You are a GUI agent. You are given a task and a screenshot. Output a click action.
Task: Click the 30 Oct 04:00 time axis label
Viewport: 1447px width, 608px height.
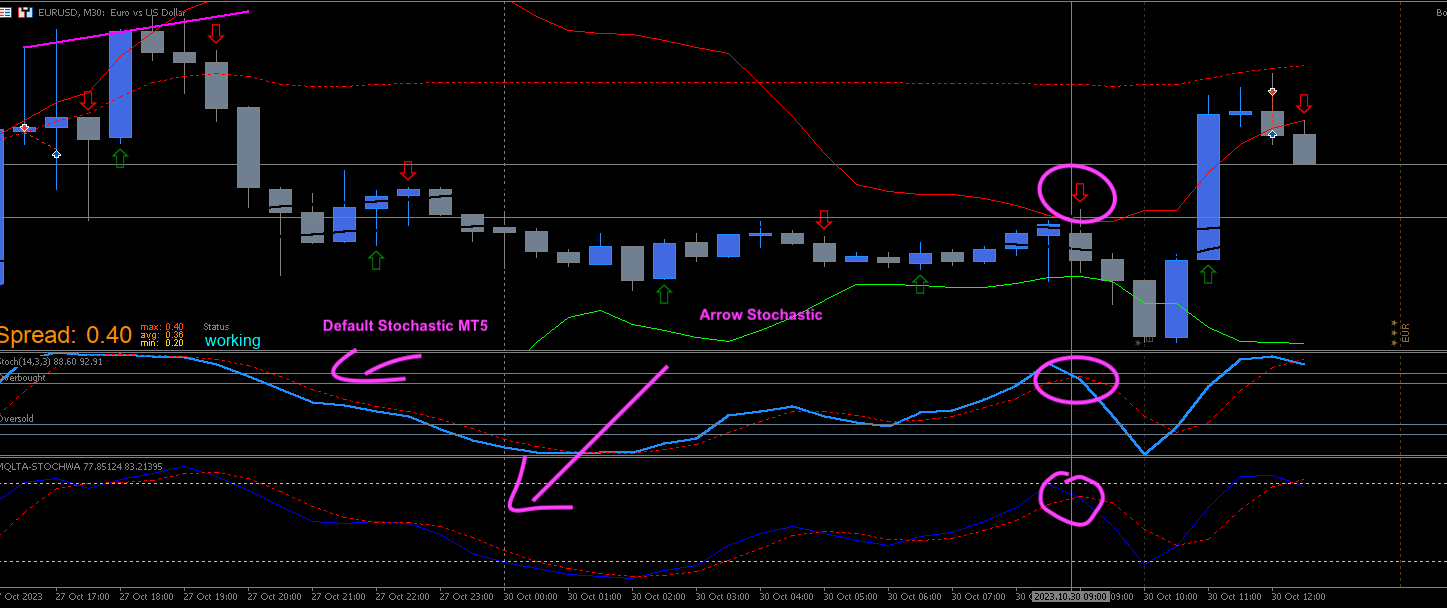point(789,597)
